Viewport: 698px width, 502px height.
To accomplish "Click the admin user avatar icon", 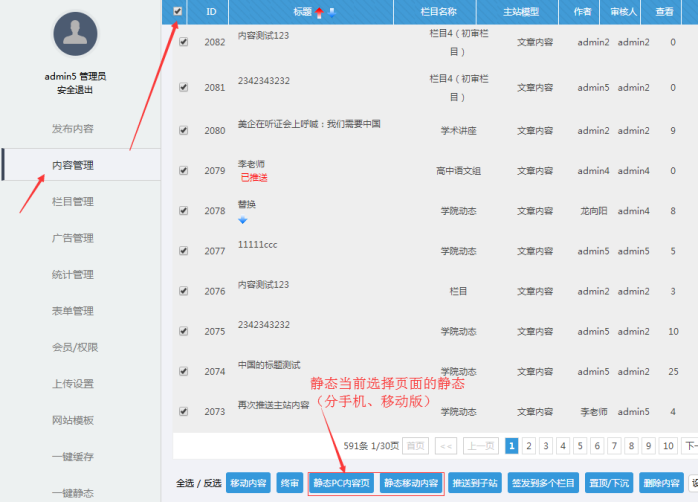I will point(80,37).
